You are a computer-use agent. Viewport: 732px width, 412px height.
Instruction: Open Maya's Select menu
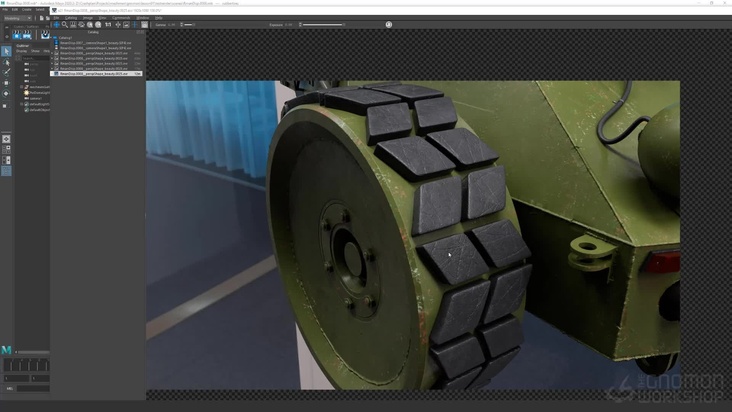point(40,9)
